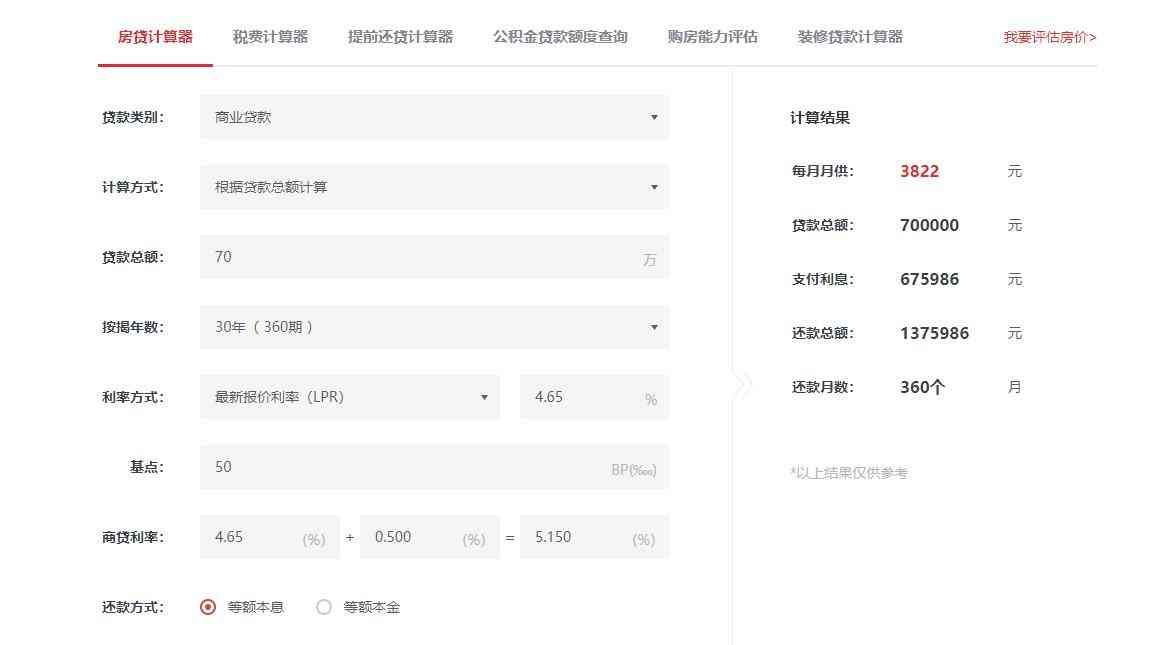Select the 房贷计算器 tab
This screenshot has height=645, width=1167.
pos(155,37)
